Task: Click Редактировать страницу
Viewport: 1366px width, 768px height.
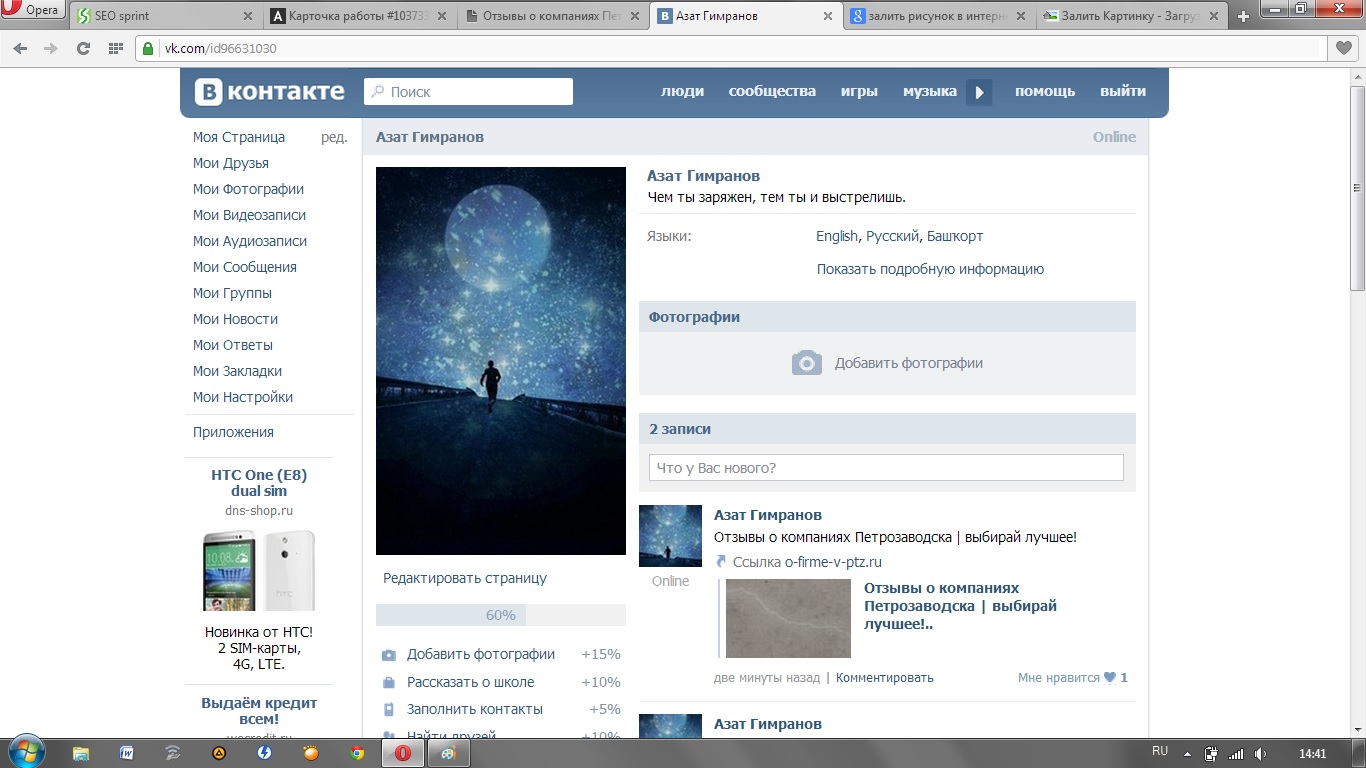Action: pyautogui.click(x=465, y=578)
